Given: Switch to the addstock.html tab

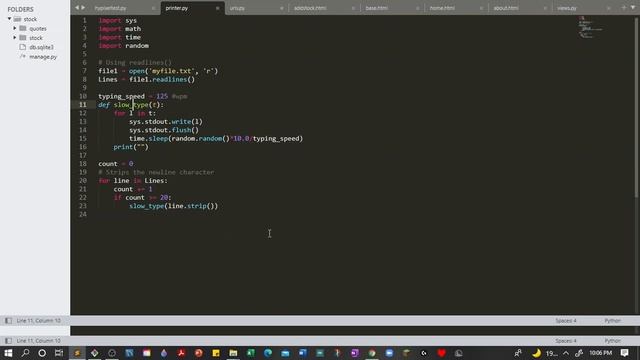Looking at the screenshot, I should click(310, 8).
